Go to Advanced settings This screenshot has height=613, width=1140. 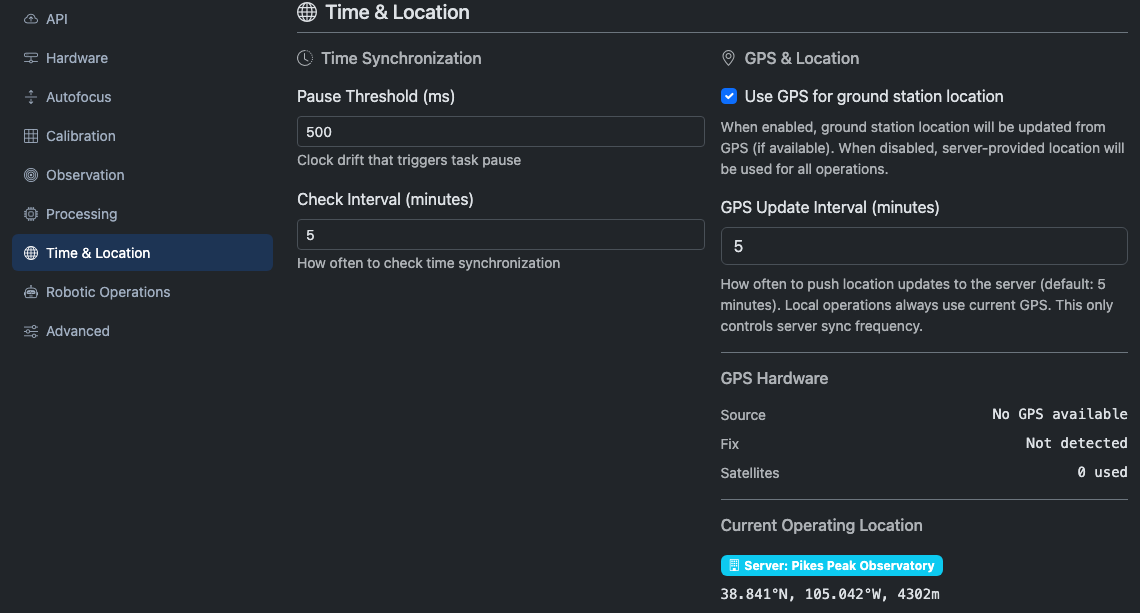142,331
